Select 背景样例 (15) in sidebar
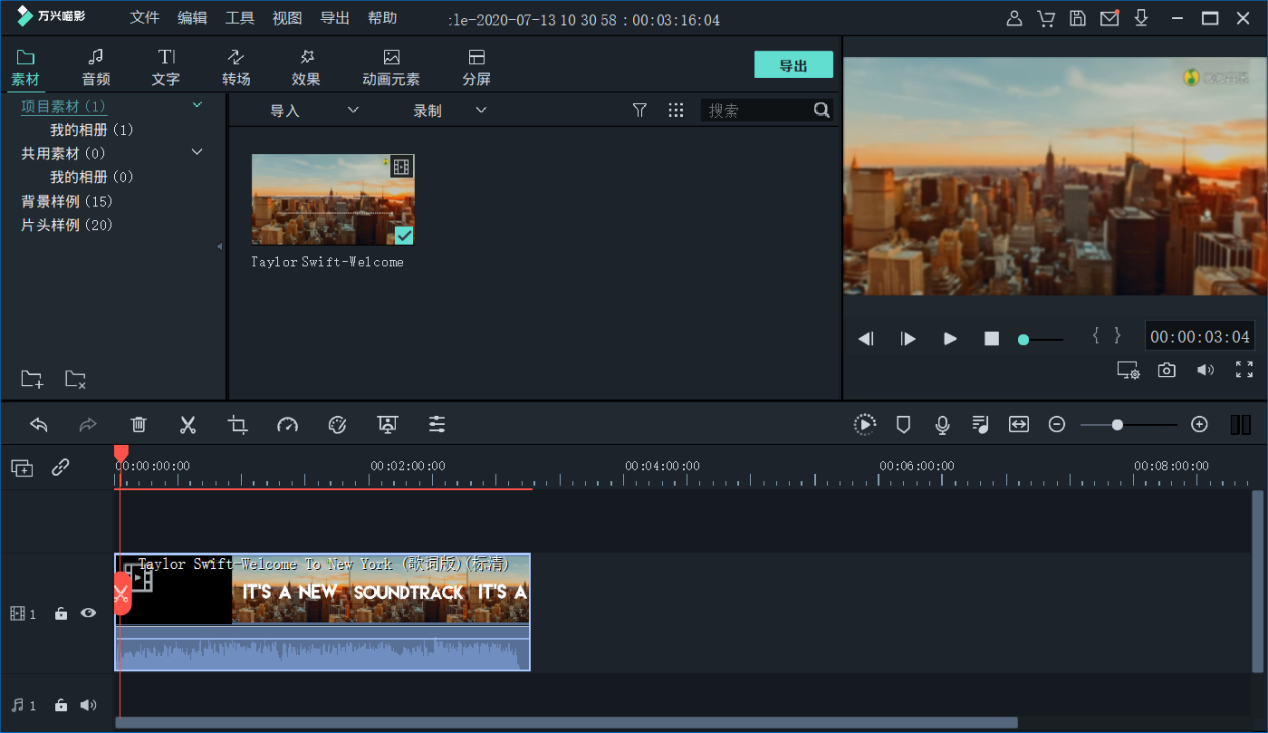This screenshot has height=733, width=1268. click(x=67, y=201)
